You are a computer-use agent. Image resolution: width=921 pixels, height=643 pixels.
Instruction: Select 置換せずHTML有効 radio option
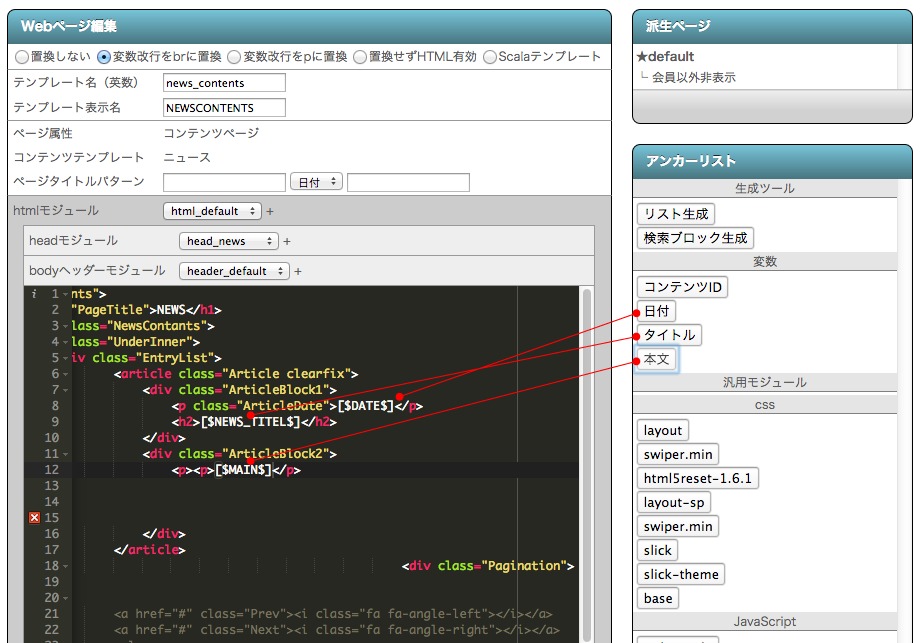(360, 57)
